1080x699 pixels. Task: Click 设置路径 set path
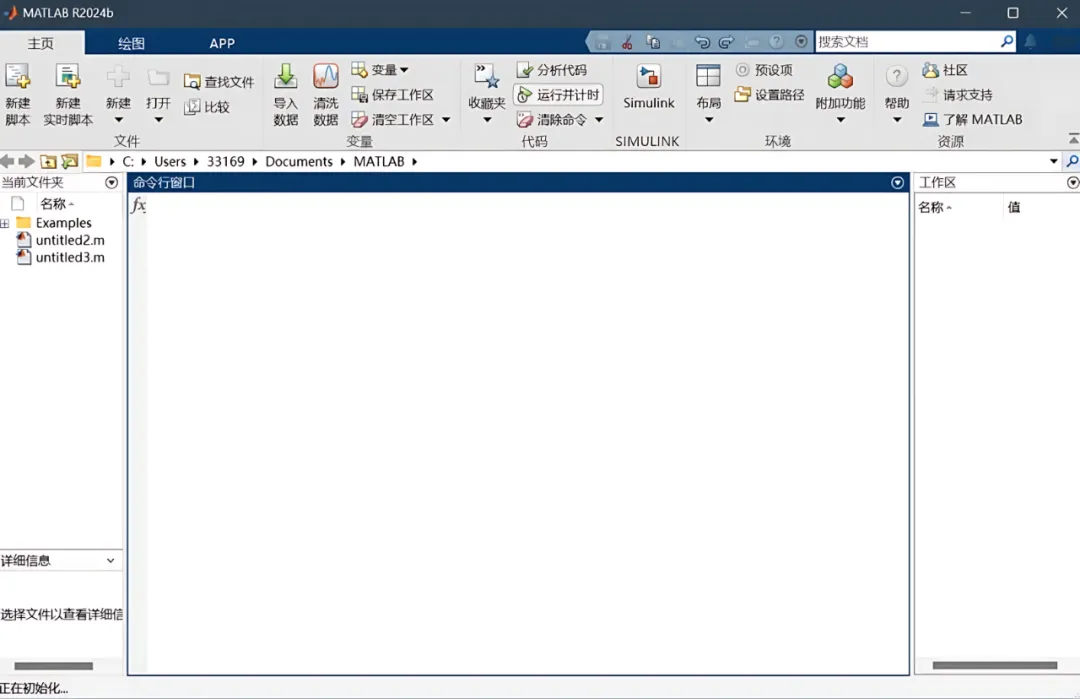pyautogui.click(x=769, y=94)
